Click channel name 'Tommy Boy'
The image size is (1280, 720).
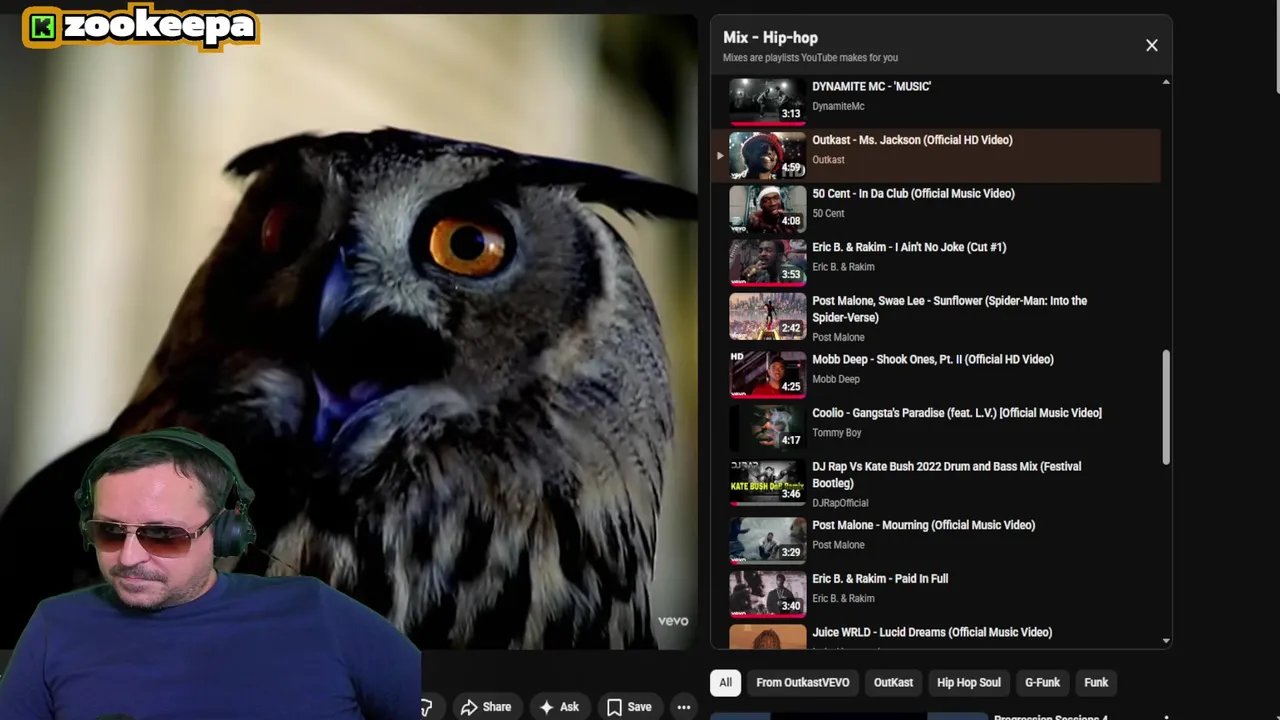point(836,433)
